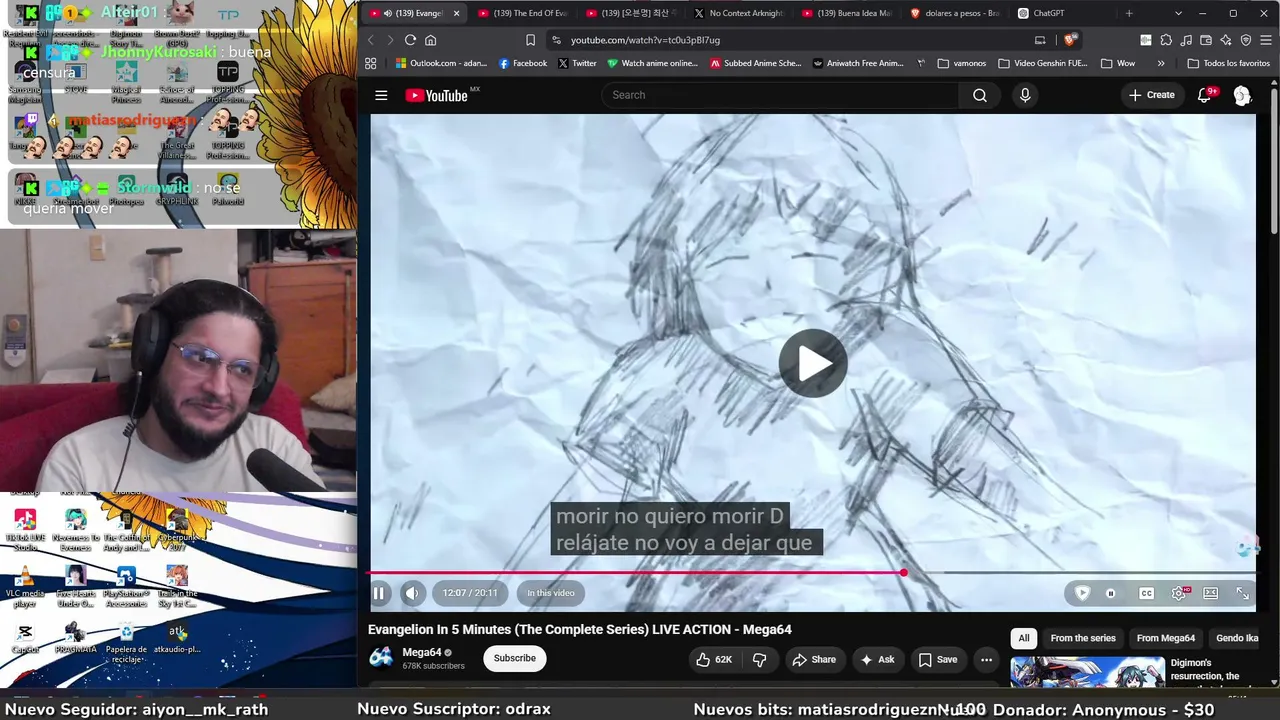Open more actions for the video
The width and height of the screenshot is (1280, 720).
pos(986,659)
